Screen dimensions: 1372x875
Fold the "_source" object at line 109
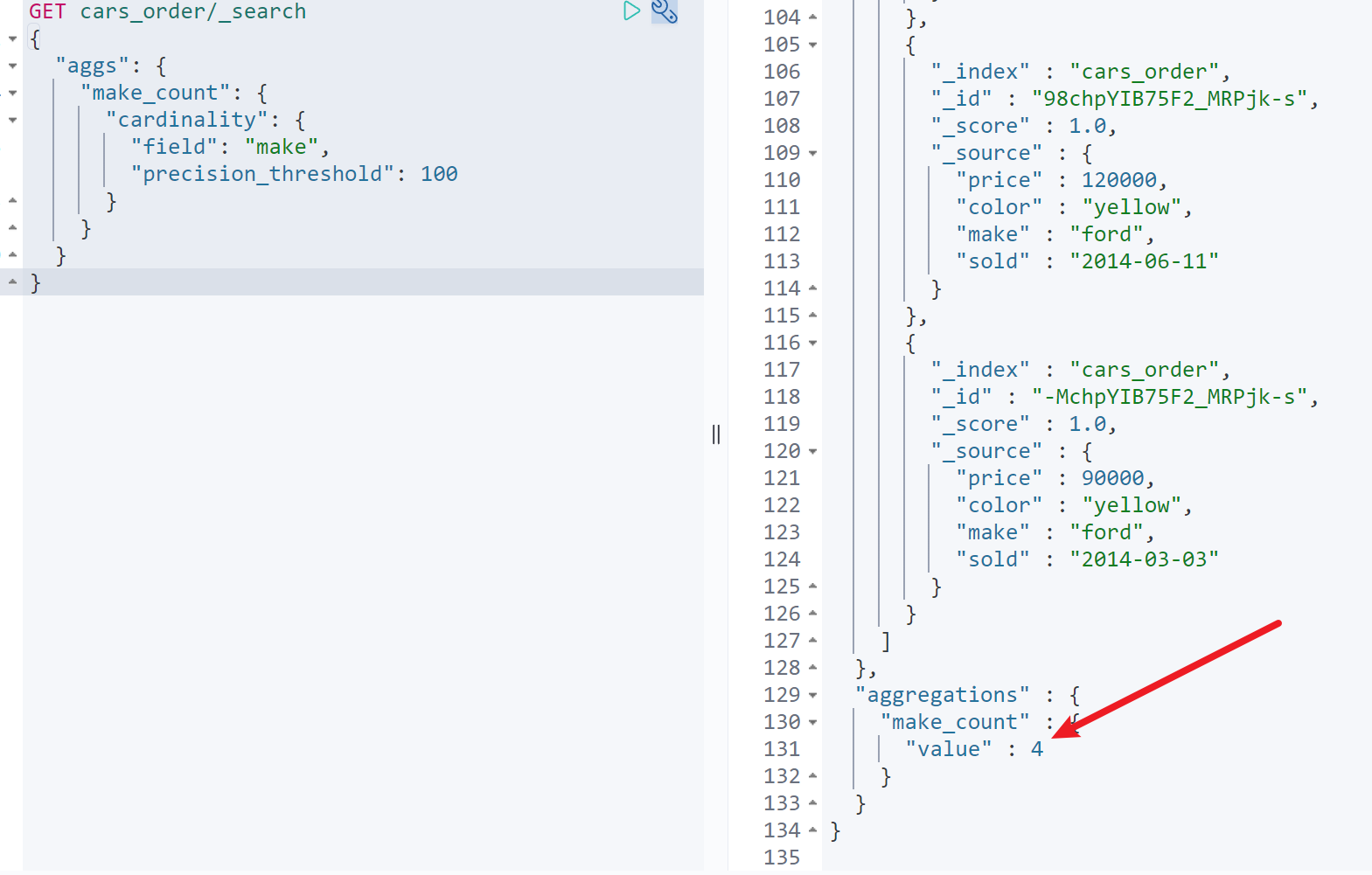tap(813, 154)
